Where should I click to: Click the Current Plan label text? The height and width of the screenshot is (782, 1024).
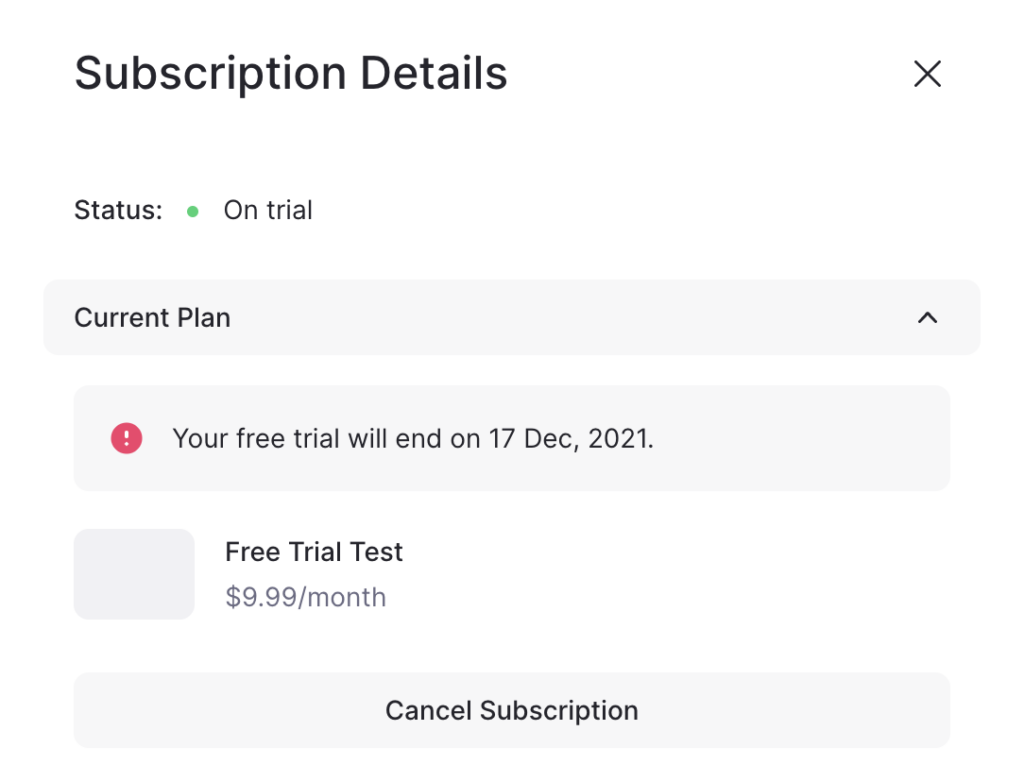pyautogui.click(x=152, y=318)
